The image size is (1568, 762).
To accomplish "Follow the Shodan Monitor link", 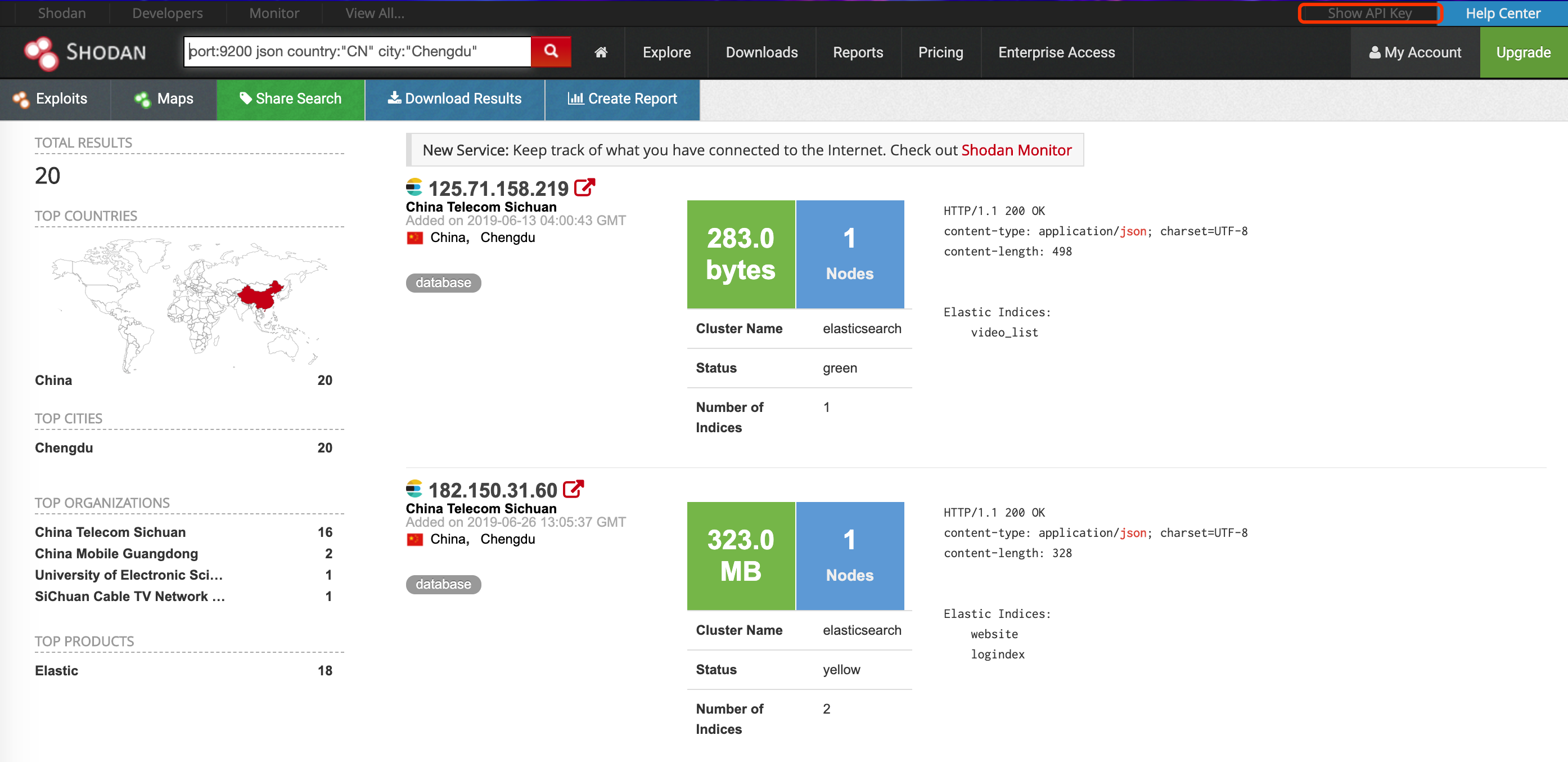I will [x=1016, y=150].
